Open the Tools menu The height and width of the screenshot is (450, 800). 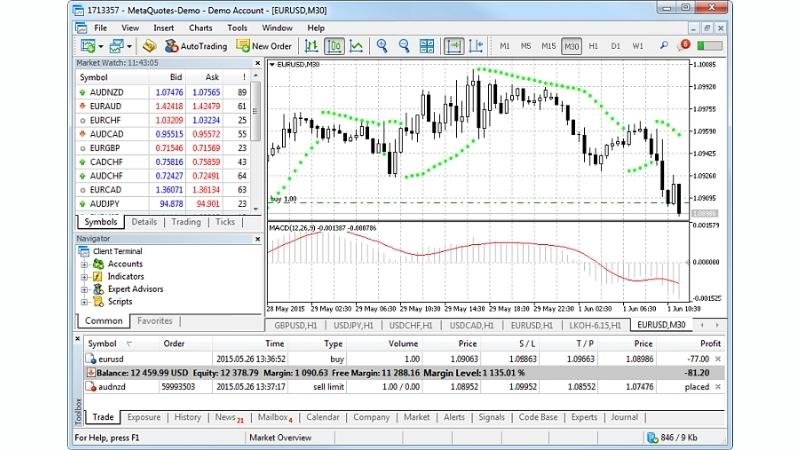click(237, 28)
